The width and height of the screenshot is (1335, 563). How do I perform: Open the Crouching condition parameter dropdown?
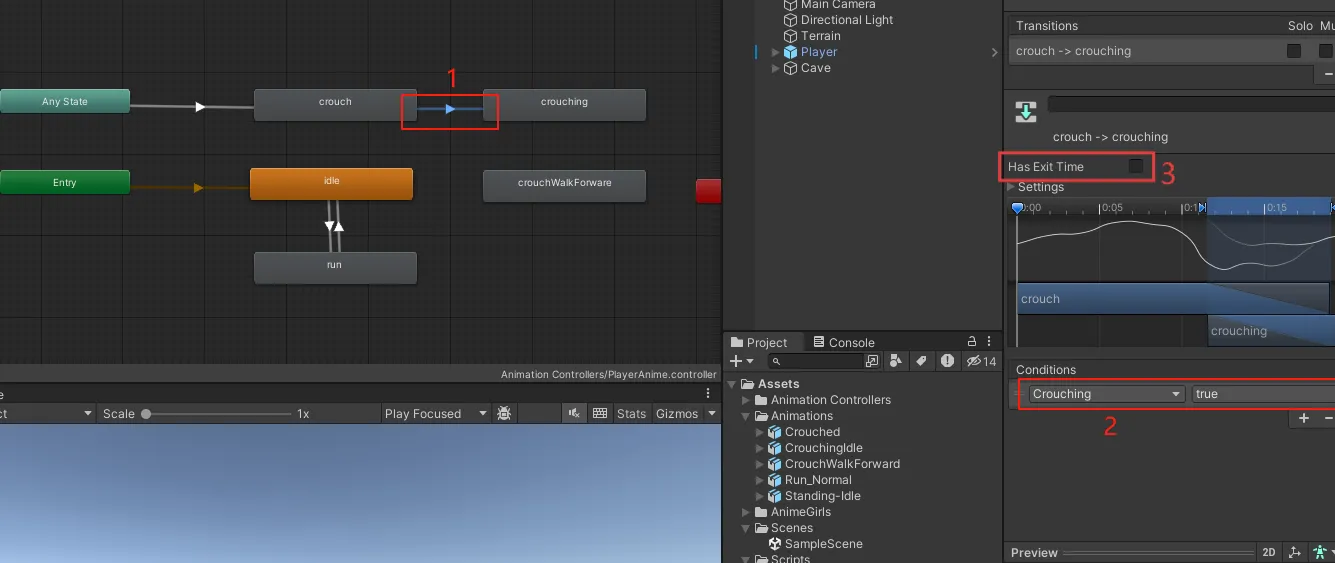[x=1107, y=394]
